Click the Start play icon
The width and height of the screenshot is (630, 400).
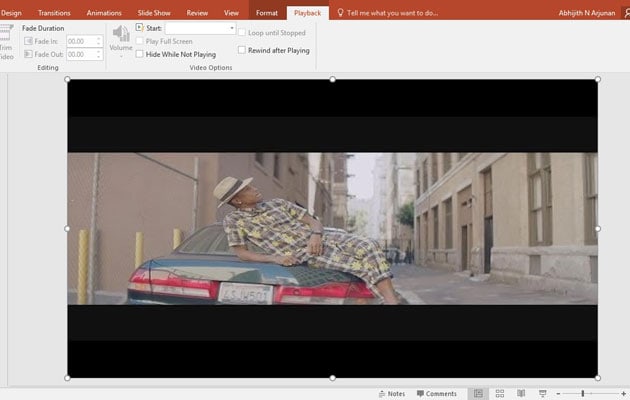139,27
